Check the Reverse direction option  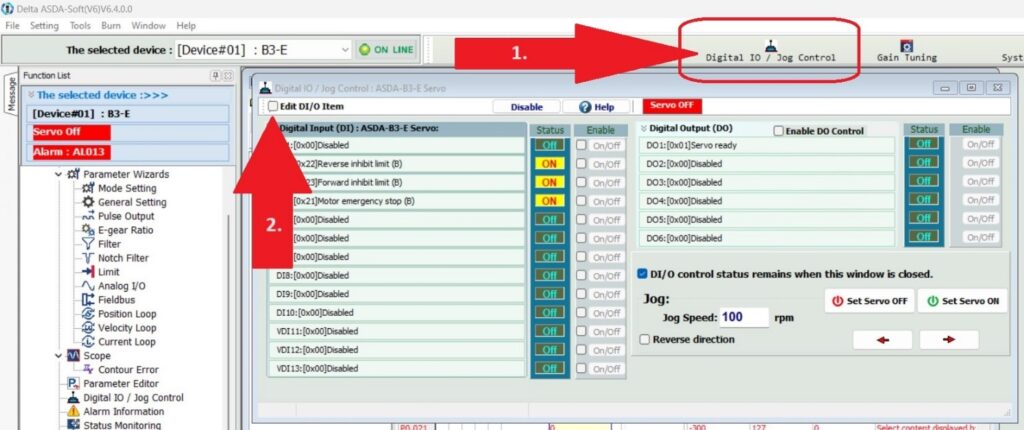[x=645, y=339]
